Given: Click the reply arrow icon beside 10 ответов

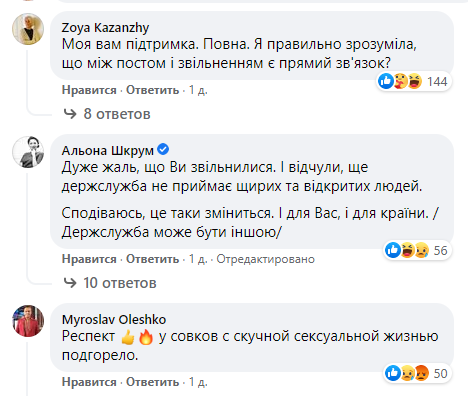Looking at the screenshot, I should [x=70, y=283].
